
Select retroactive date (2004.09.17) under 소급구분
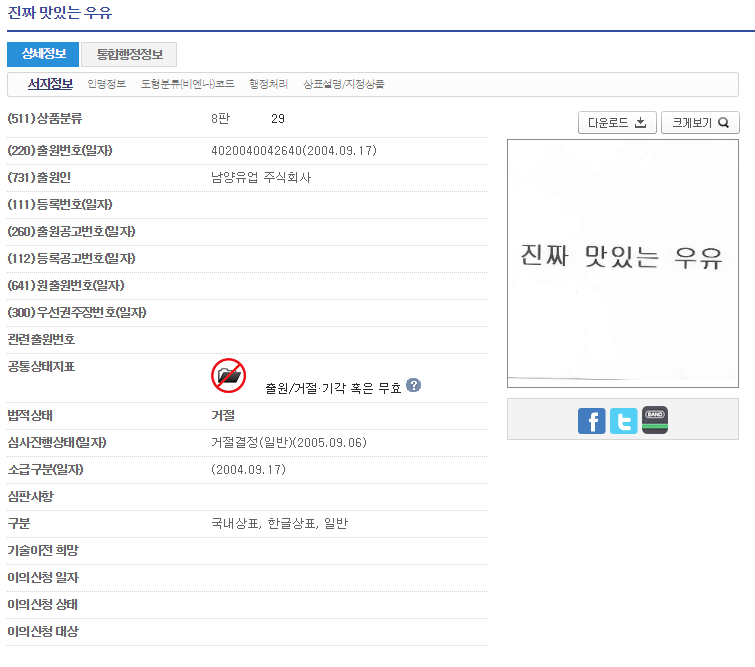[x=248, y=470]
